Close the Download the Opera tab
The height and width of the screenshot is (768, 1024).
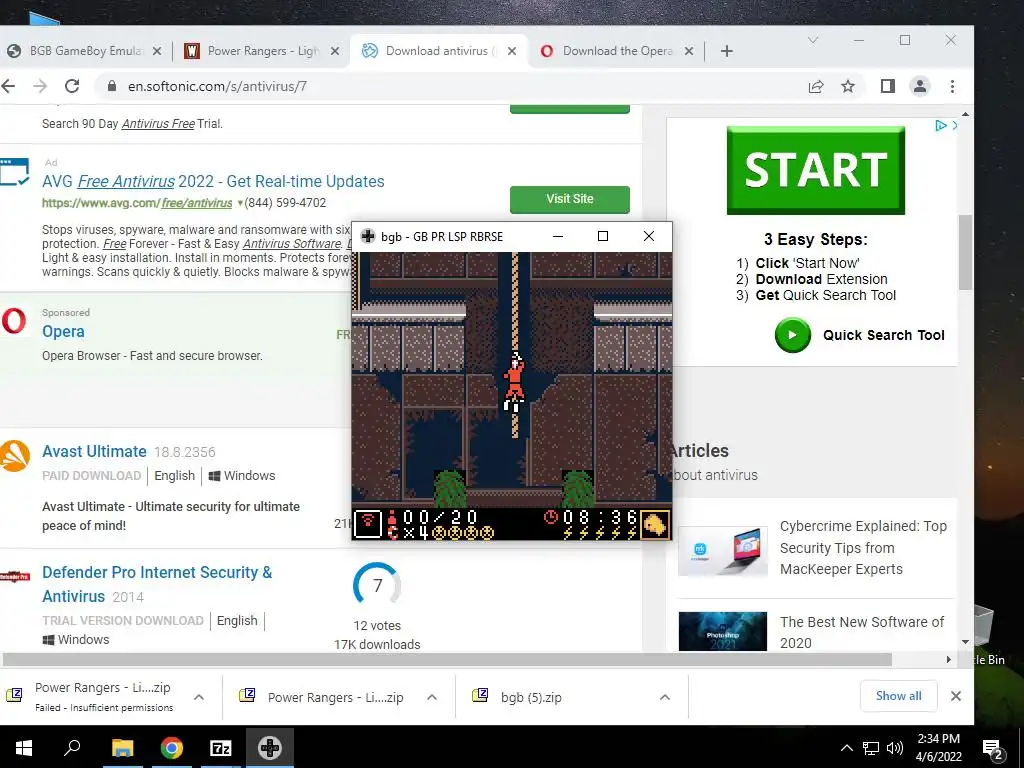(689, 51)
